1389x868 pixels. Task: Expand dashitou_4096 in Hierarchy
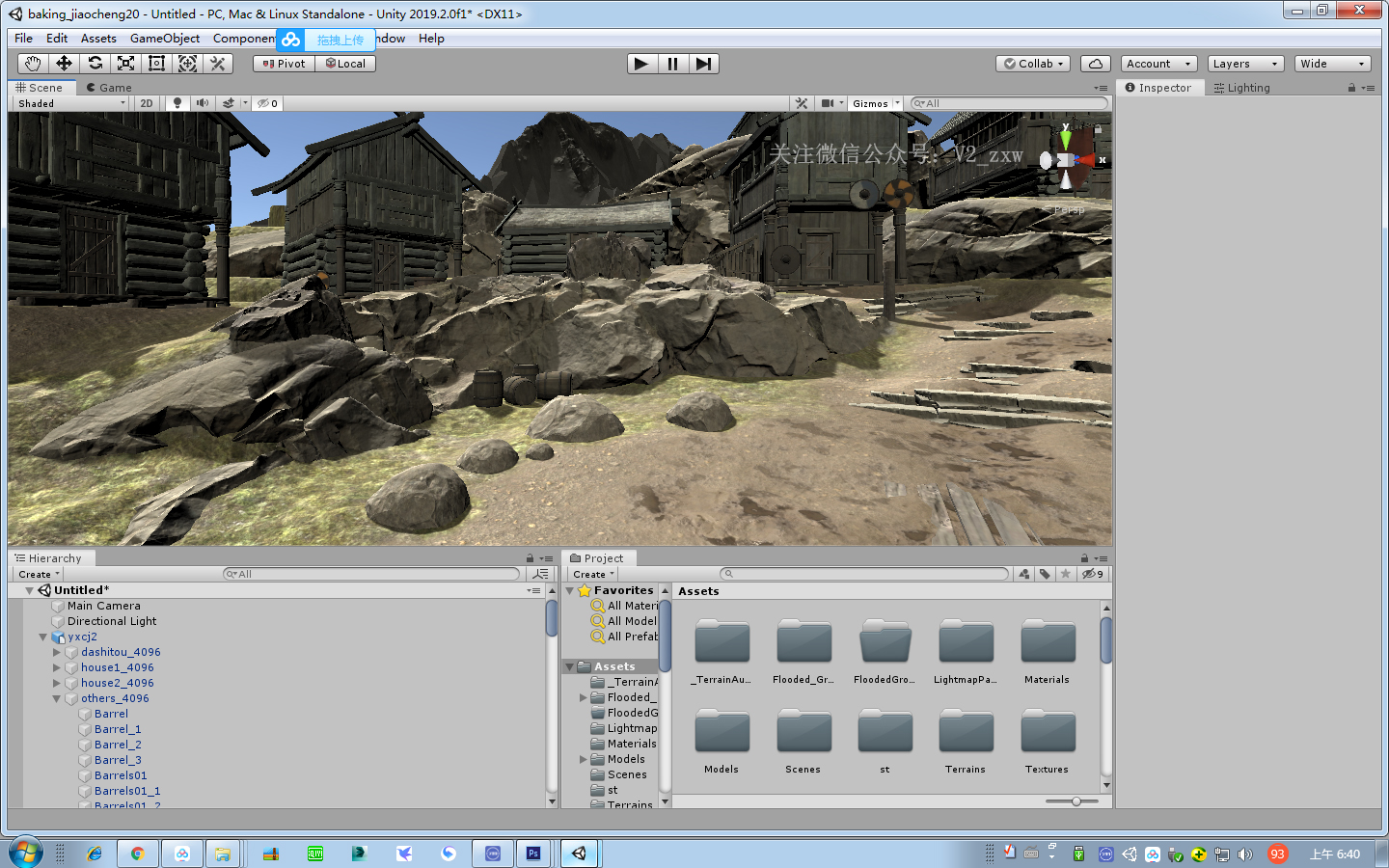57,652
